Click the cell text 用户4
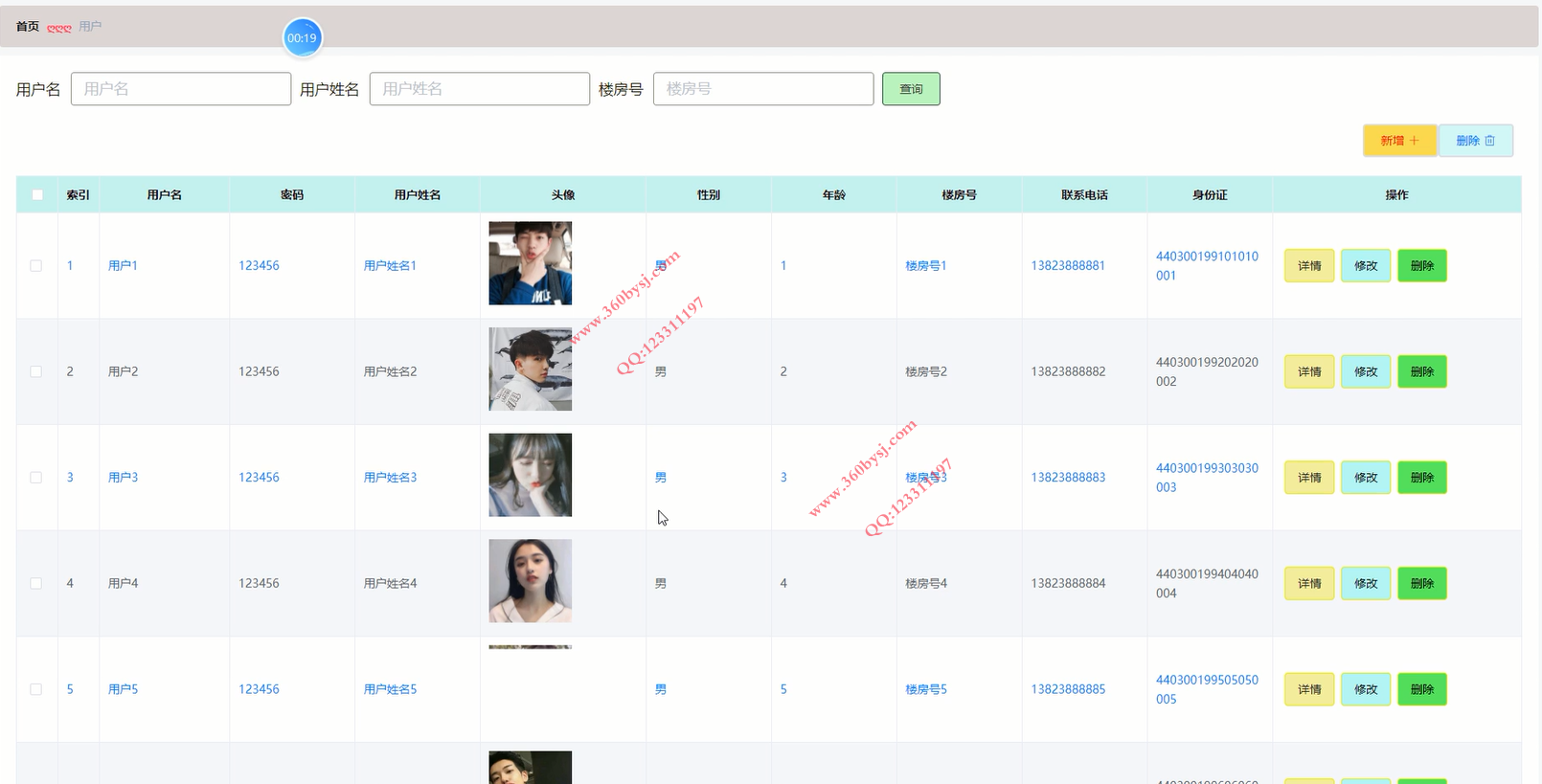The width and height of the screenshot is (1542, 784). (123, 583)
